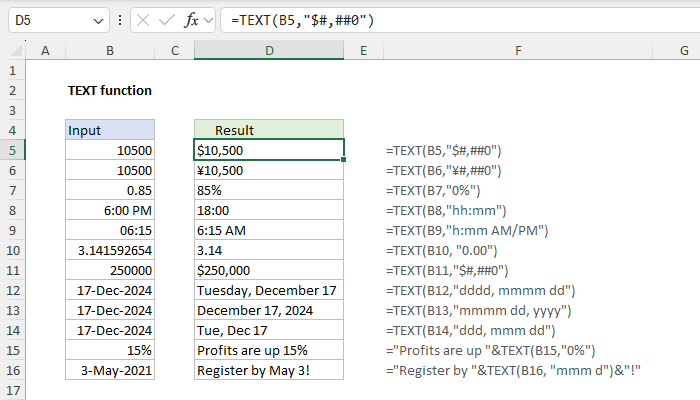Image resolution: width=700 pixels, height=400 pixels.
Task: Select row 4 header
Action: point(12,130)
